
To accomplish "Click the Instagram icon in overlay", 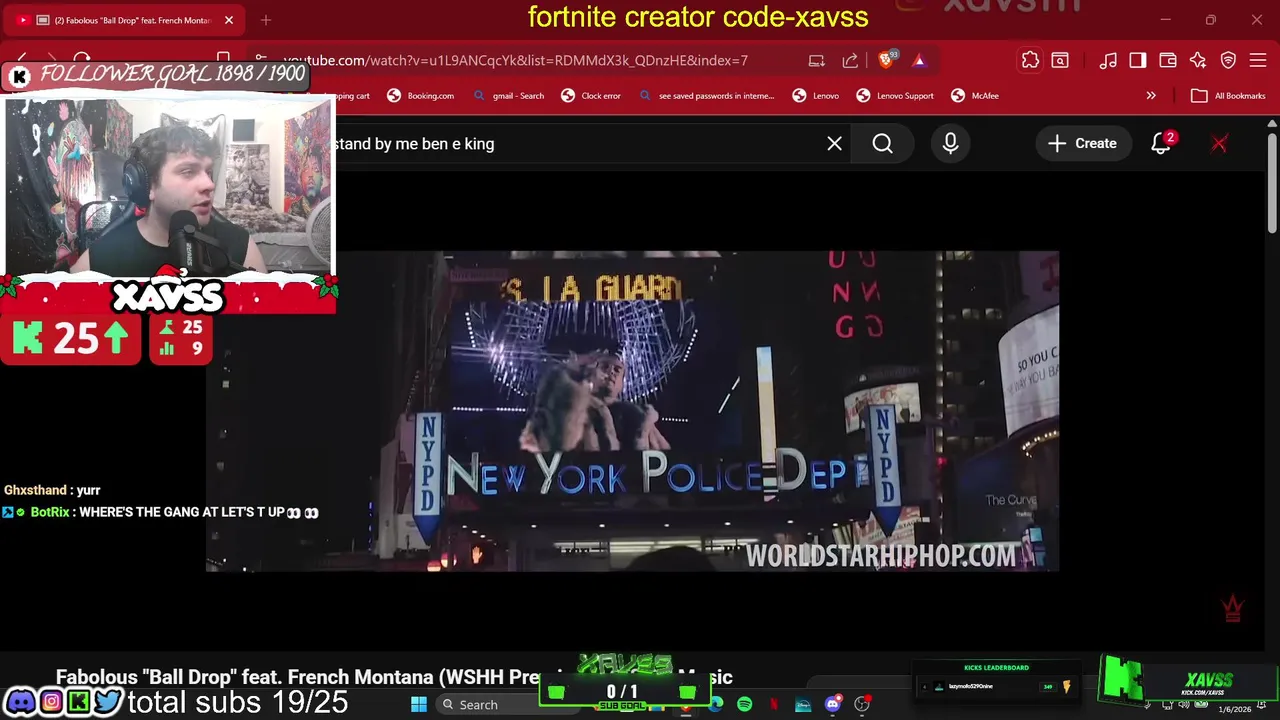I will 50,702.
